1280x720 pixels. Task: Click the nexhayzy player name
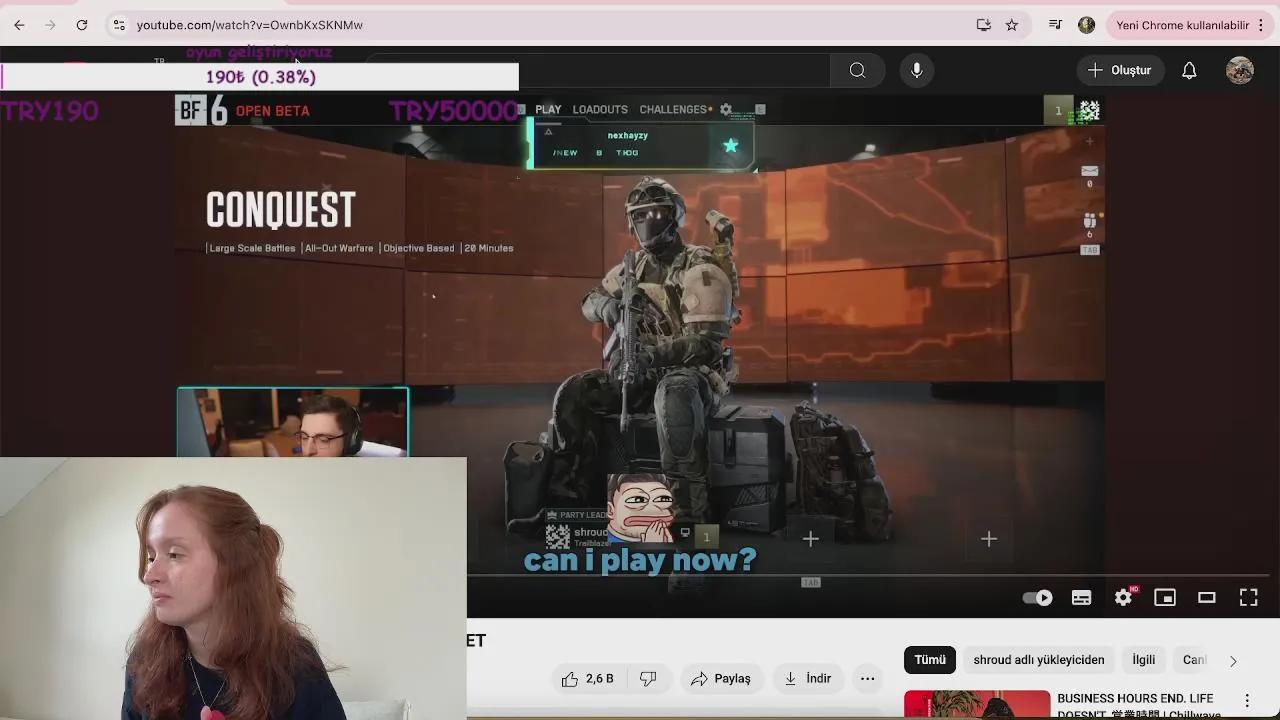pyautogui.click(x=628, y=136)
